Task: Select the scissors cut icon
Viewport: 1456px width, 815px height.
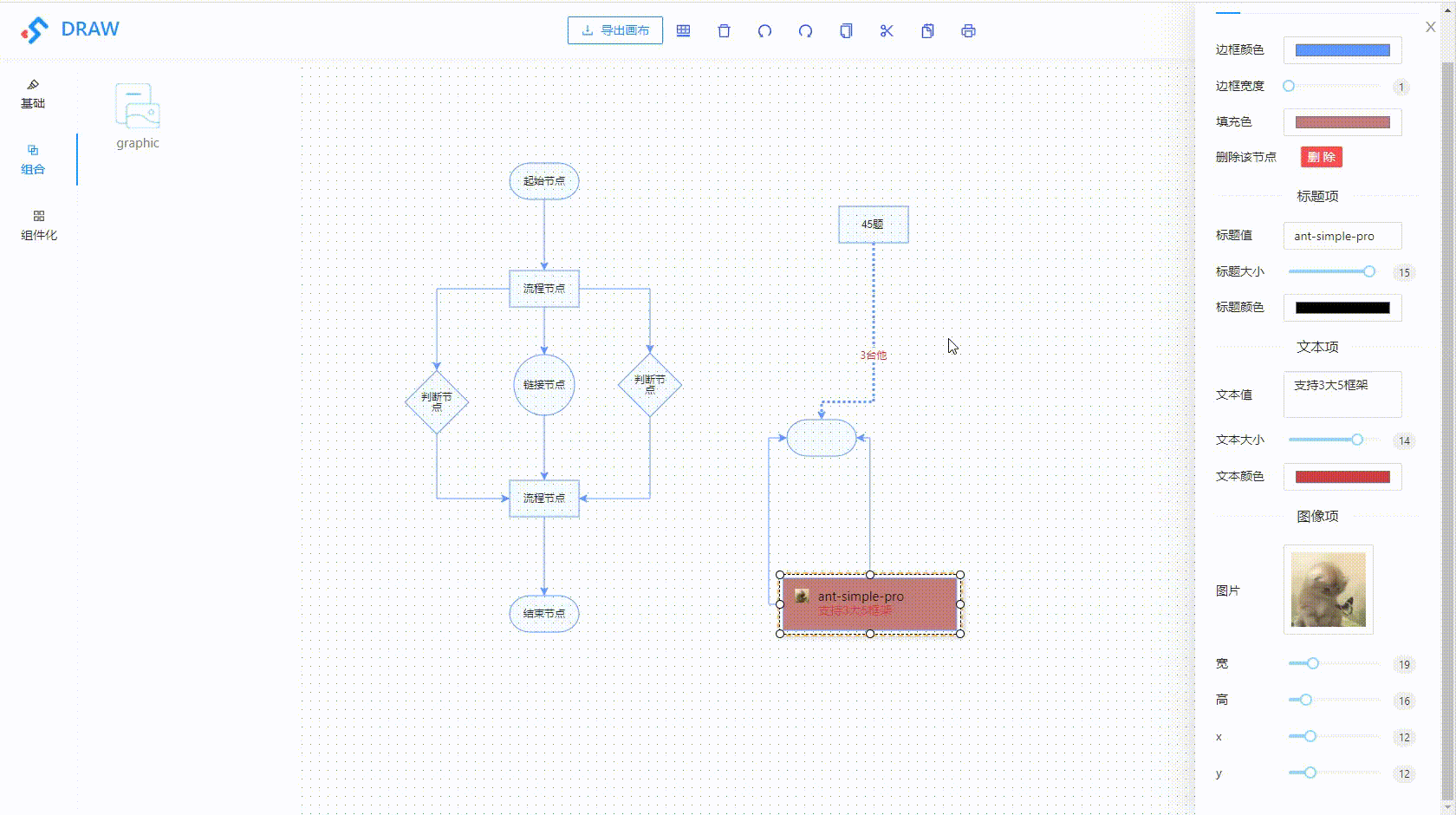Action: [x=887, y=30]
